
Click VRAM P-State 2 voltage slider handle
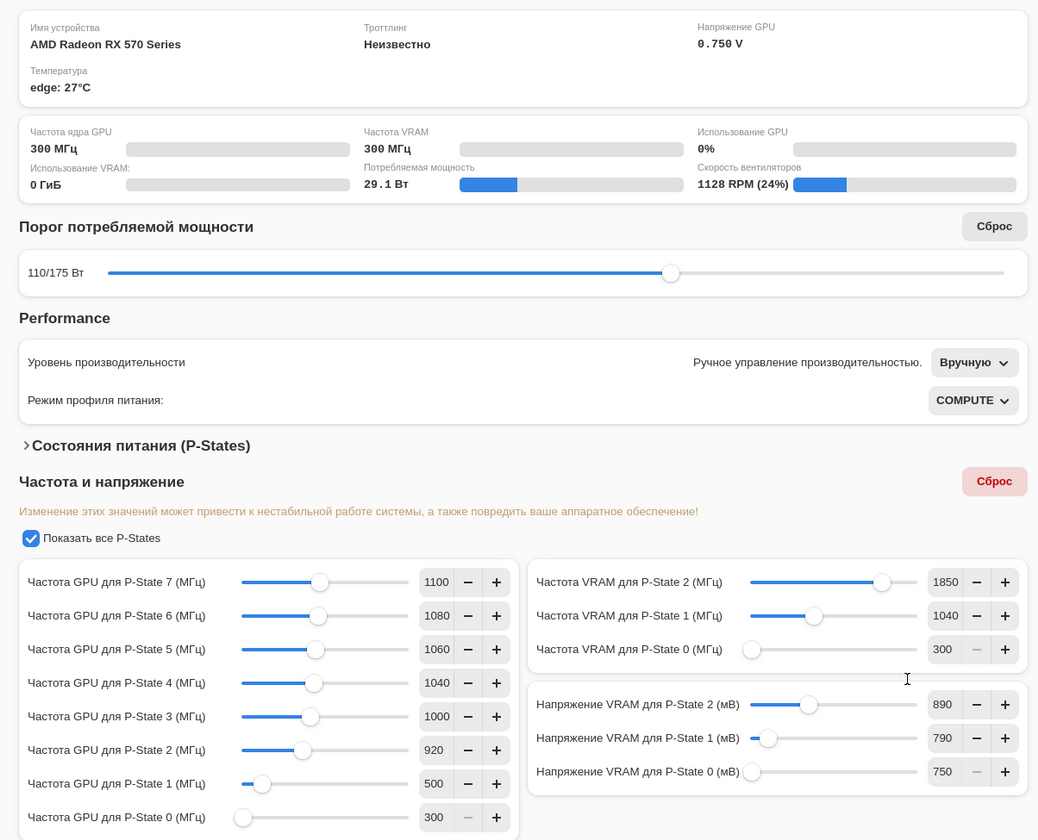(808, 705)
